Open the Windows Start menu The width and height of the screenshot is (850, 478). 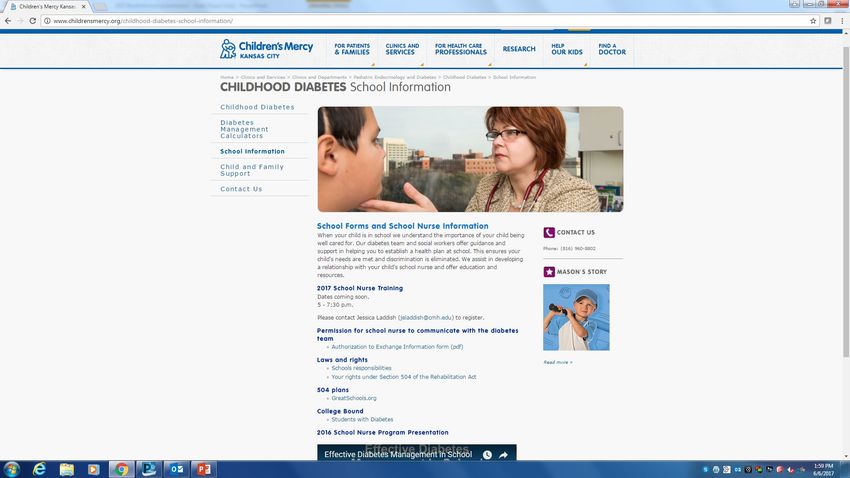point(11,469)
